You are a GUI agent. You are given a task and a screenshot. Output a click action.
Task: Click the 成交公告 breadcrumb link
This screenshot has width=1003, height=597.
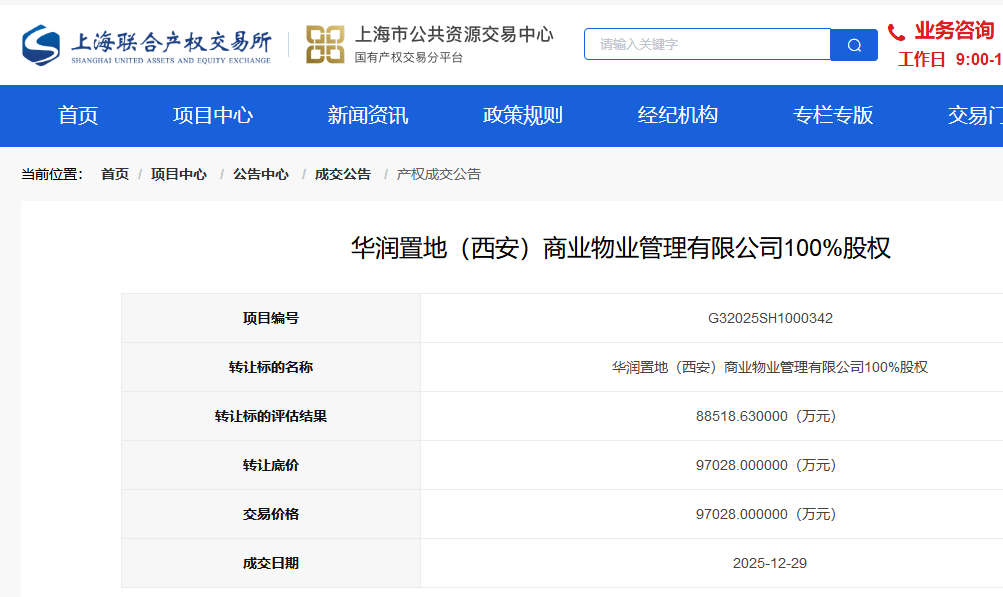pos(343,174)
